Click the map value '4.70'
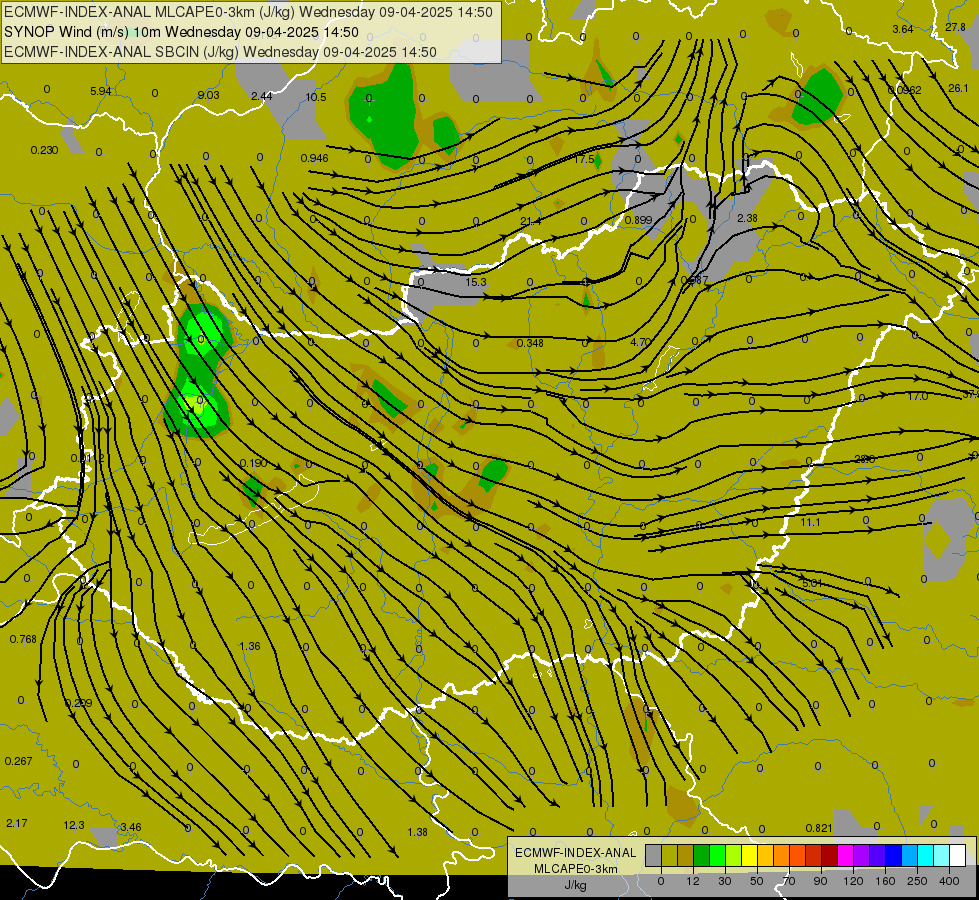The width and height of the screenshot is (979, 900). pos(641,342)
